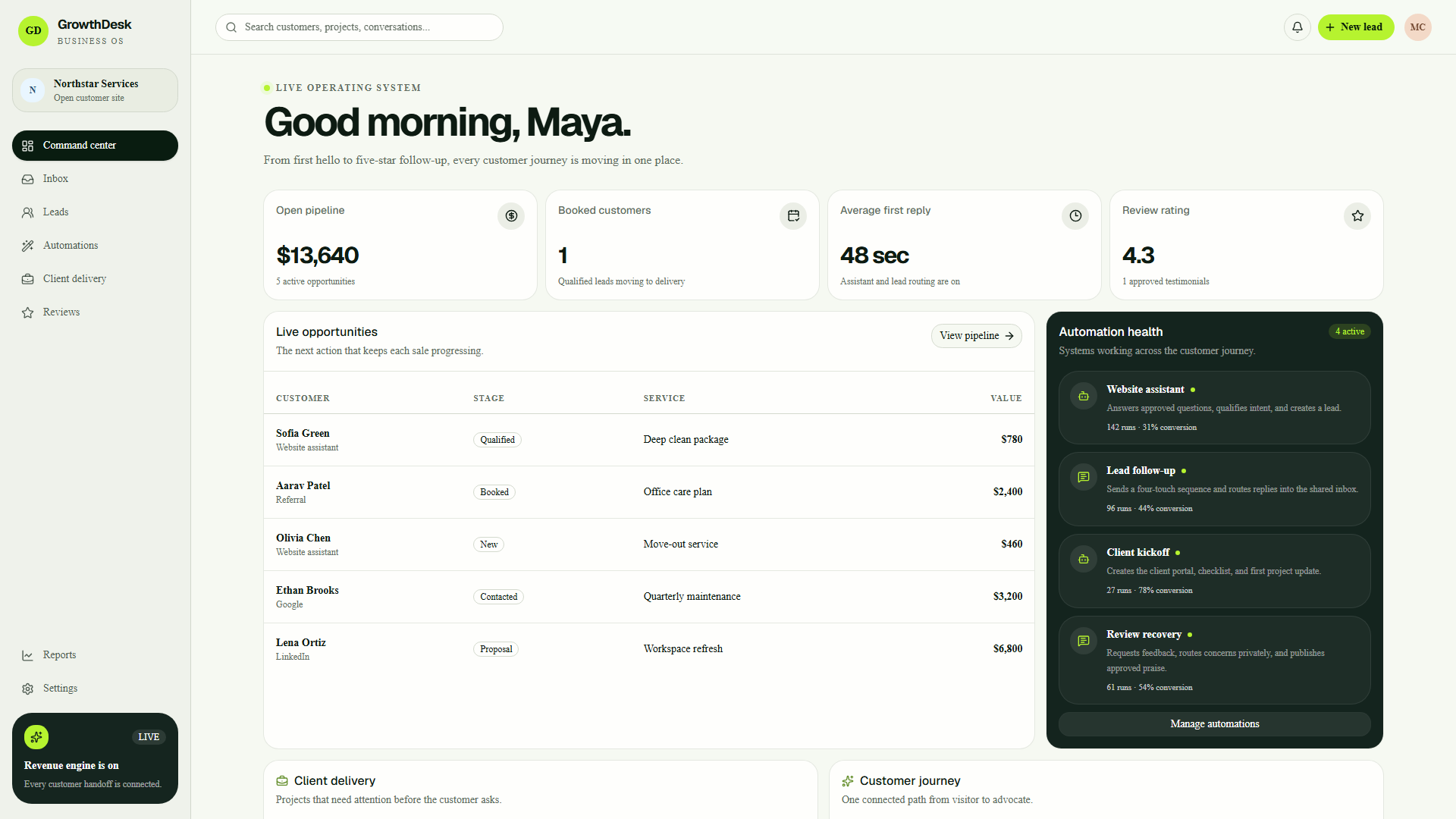Click the Northstar Services N avatar
This screenshot has width=1456, height=819.
(x=33, y=90)
